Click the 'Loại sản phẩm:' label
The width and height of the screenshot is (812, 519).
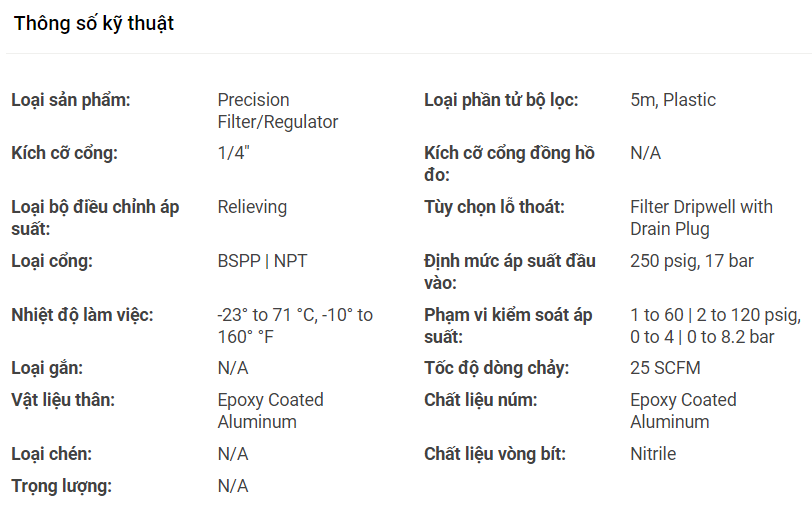70,100
